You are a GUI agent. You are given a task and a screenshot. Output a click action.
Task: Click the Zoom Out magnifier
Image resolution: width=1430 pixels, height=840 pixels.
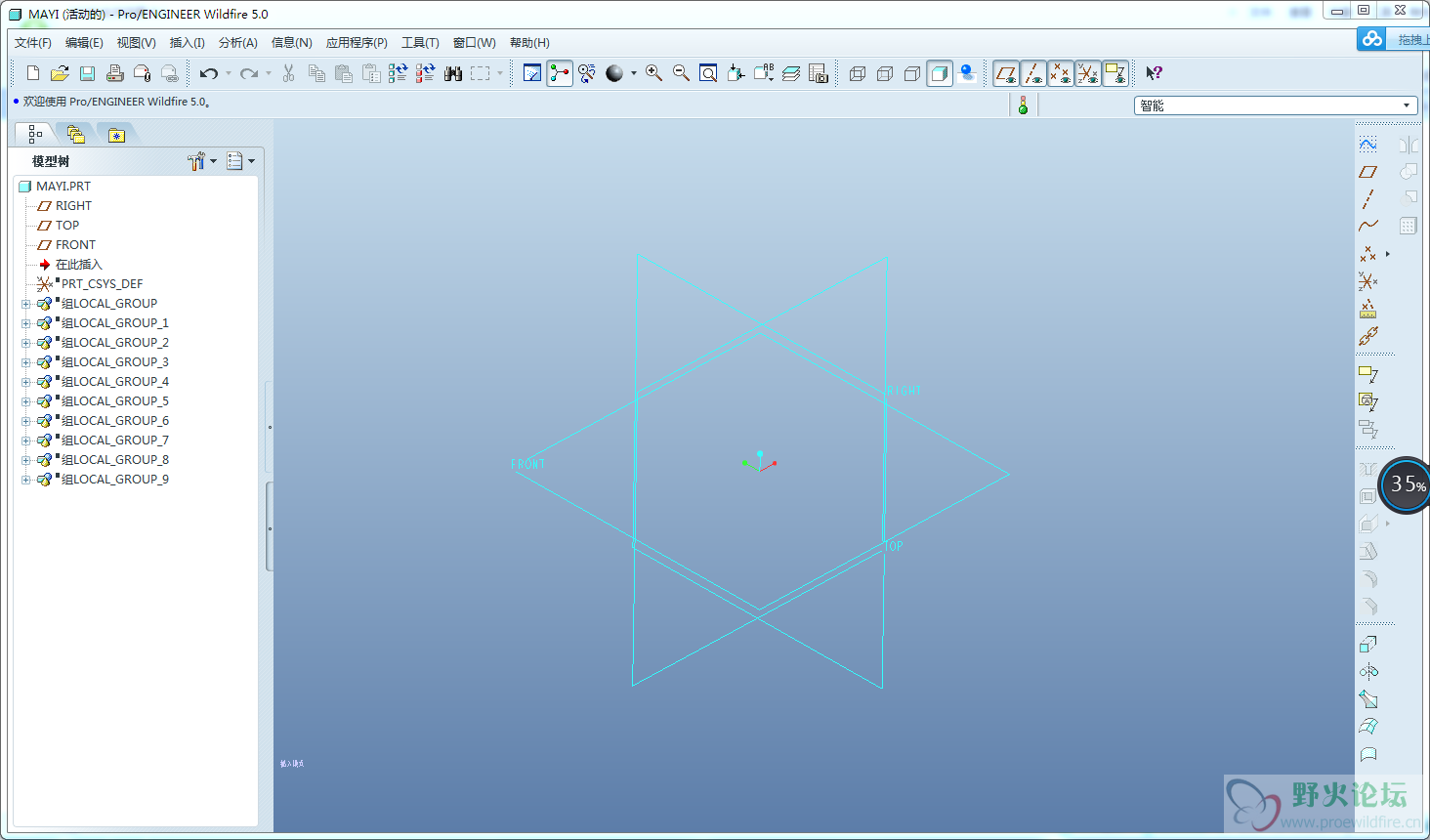click(681, 73)
